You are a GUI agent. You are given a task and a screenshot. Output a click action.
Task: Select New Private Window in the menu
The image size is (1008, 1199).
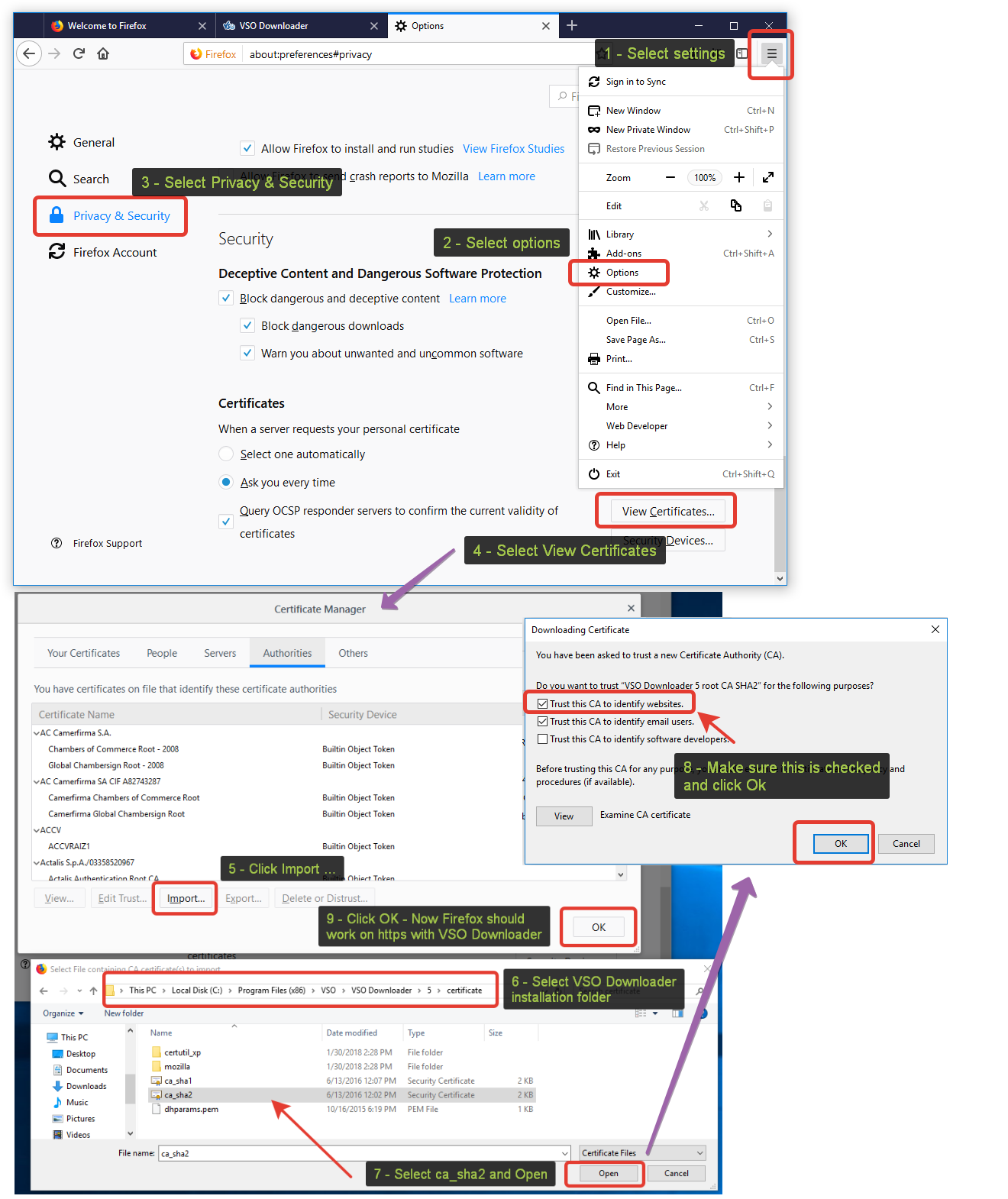[x=681, y=130]
